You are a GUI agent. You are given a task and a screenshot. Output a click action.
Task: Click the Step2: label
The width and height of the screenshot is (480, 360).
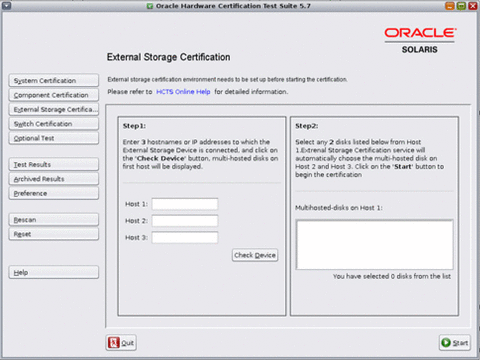(307, 126)
